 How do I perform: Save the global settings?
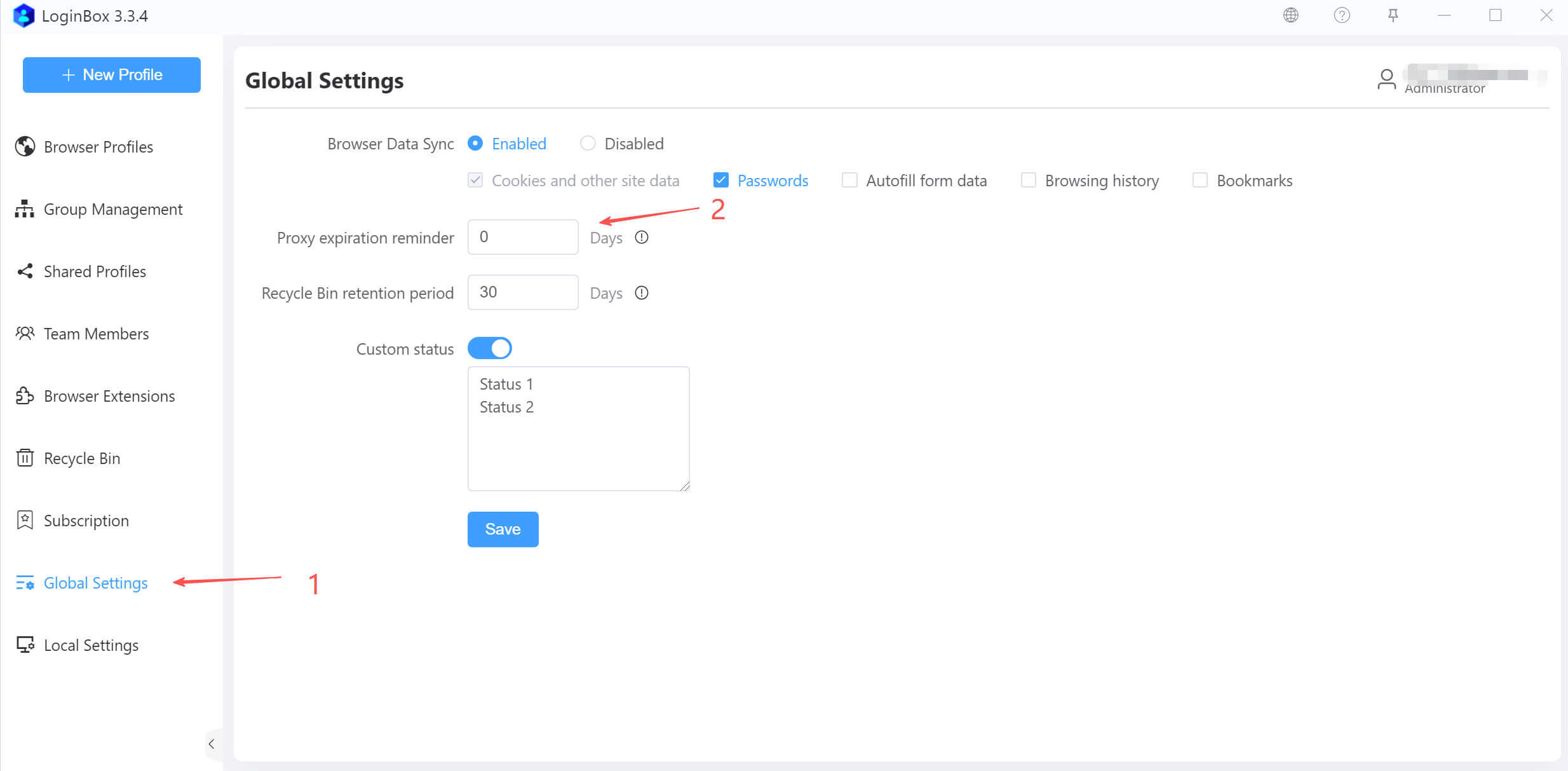click(503, 529)
